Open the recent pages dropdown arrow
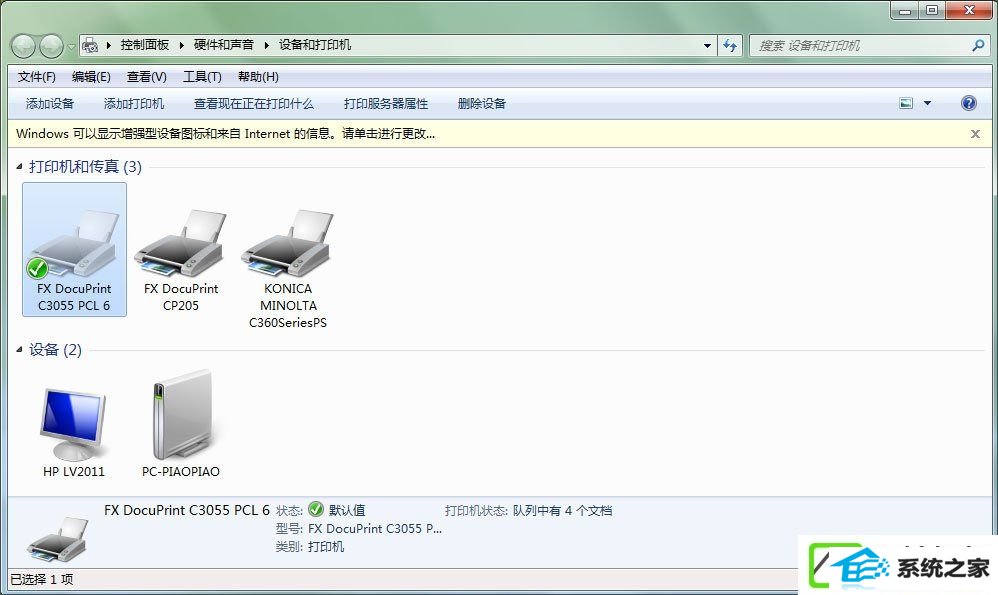Screen dimensions: 998x595 pyautogui.click(x=71, y=46)
